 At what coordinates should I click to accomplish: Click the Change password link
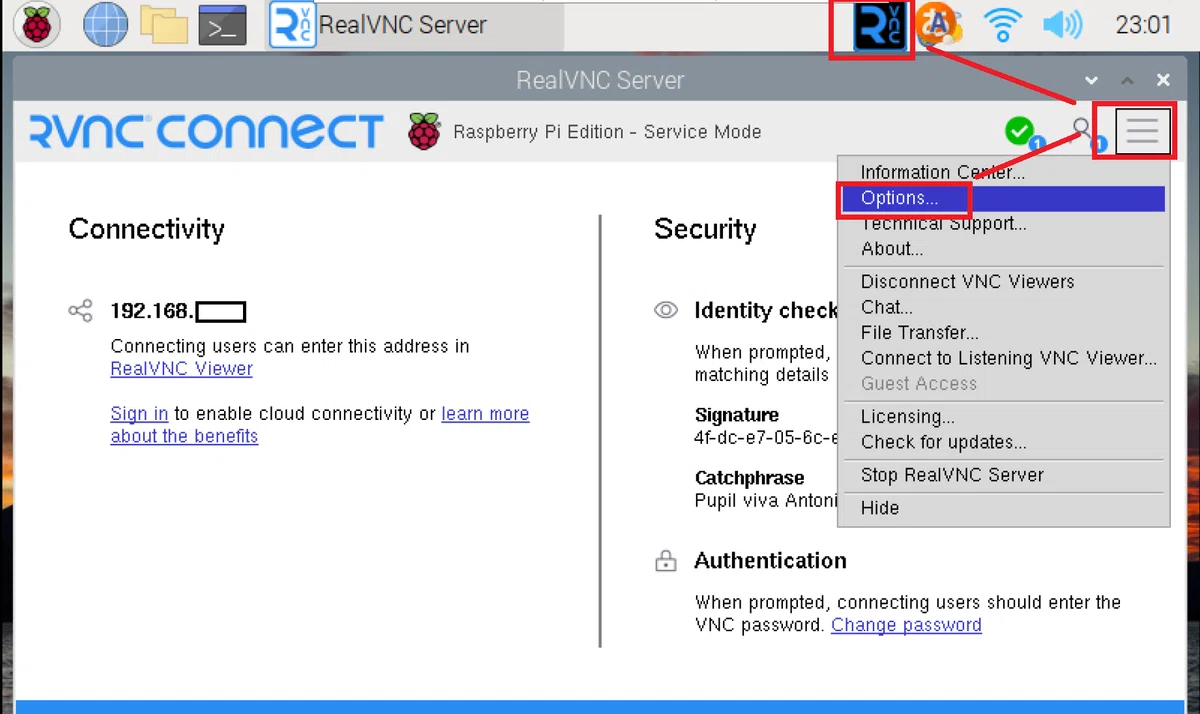pyautogui.click(x=906, y=625)
